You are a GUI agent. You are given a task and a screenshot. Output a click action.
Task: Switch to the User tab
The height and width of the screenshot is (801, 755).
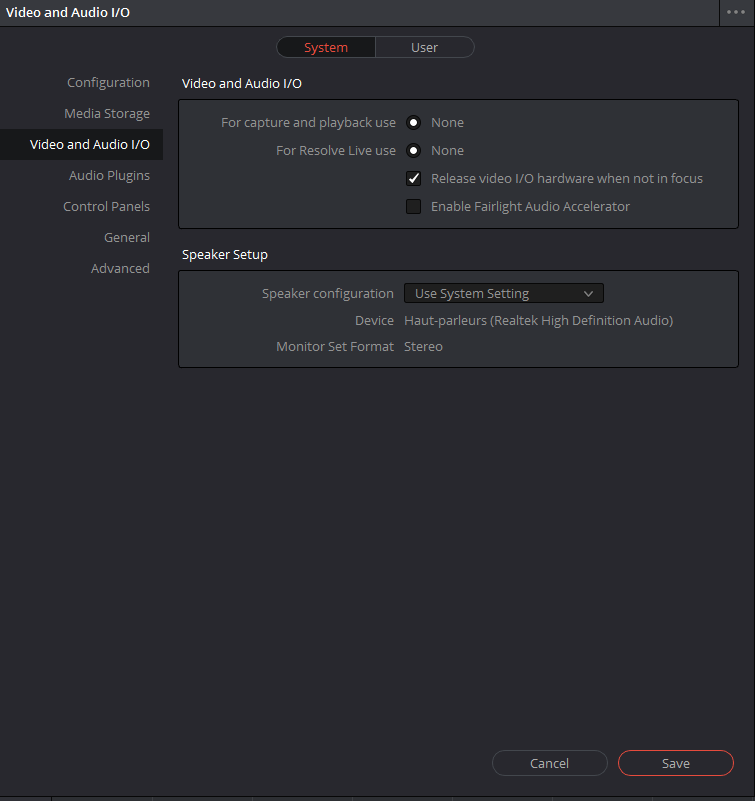tap(424, 48)
